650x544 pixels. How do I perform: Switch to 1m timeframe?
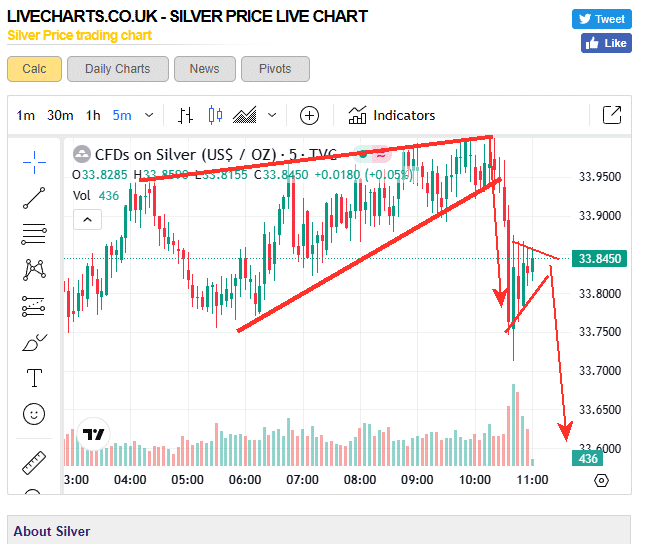[x=26, y=115]
